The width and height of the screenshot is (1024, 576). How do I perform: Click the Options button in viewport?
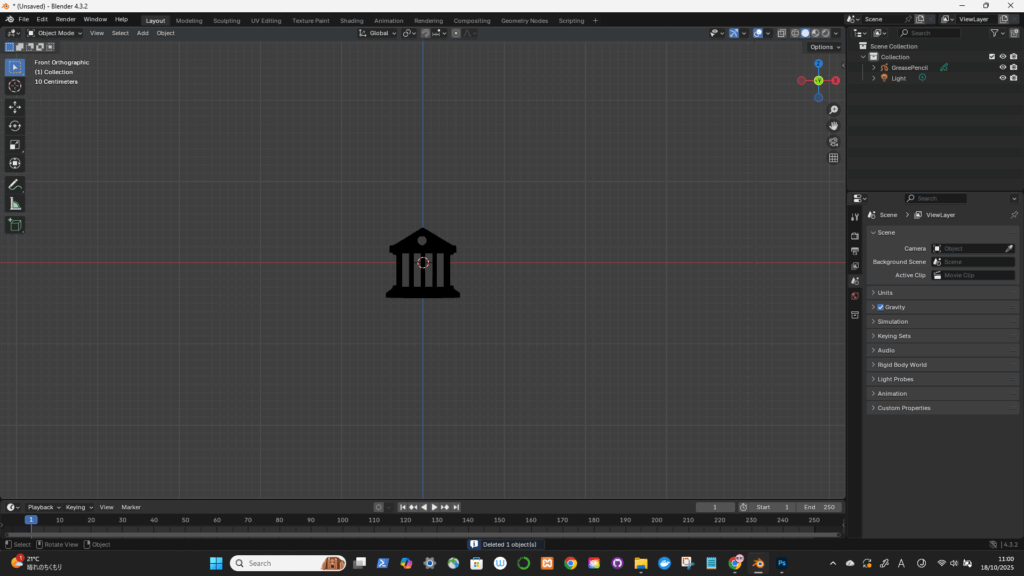pyautogui.click(x=824, y=47)
